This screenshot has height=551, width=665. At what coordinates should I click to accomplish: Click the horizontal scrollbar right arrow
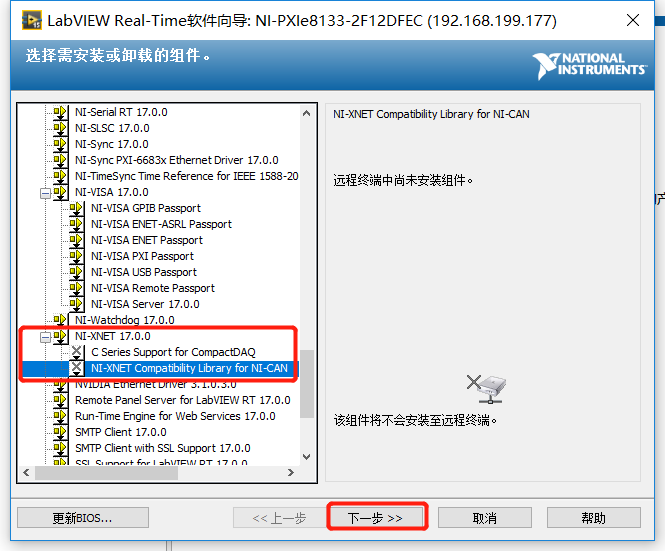tap(291, 473)
